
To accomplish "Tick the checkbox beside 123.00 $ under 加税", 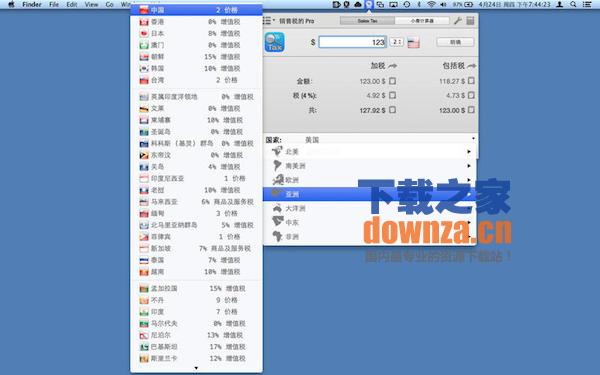I will pyautogui.click(x=392, y=81).
